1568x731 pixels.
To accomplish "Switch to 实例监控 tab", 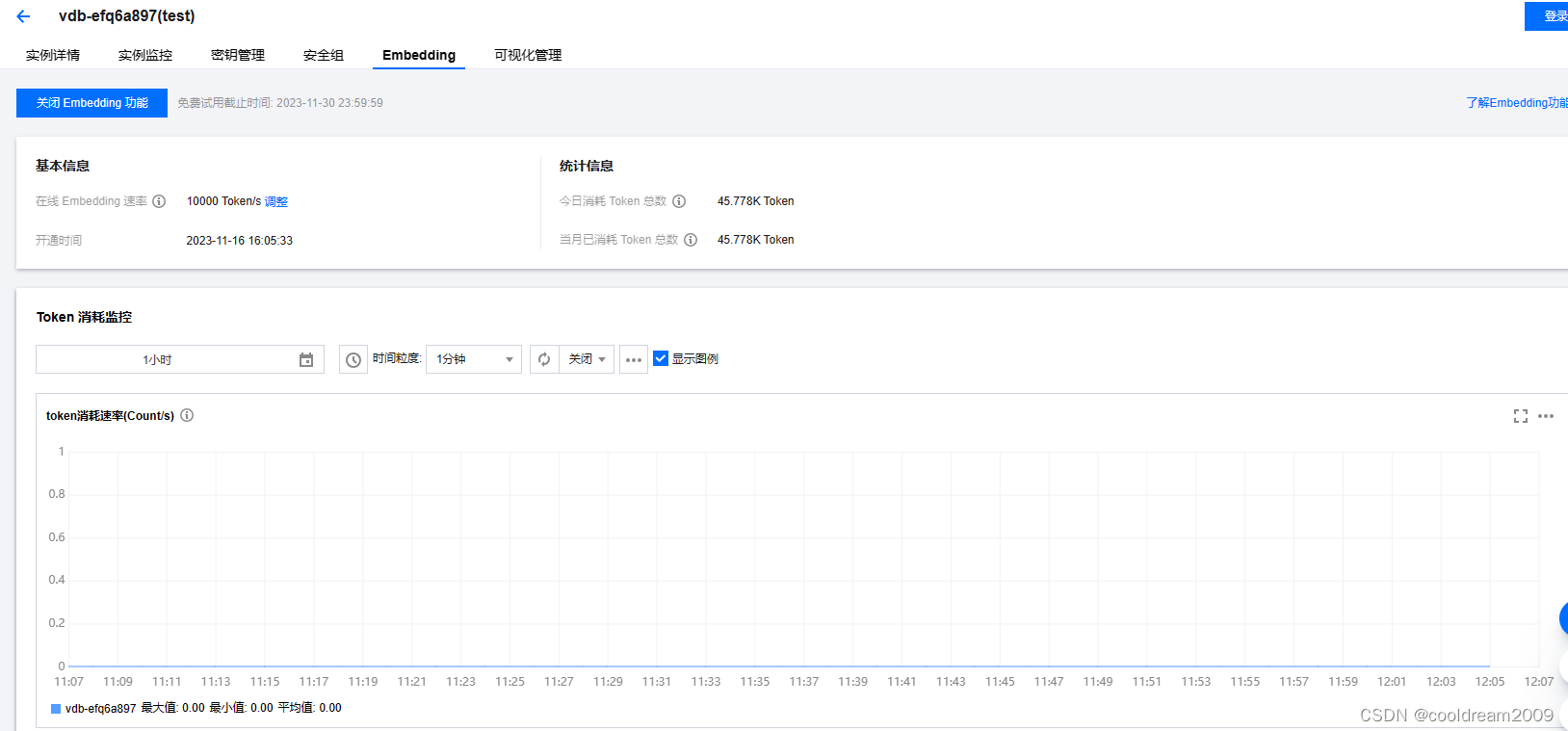I will [x=145, y=55].
